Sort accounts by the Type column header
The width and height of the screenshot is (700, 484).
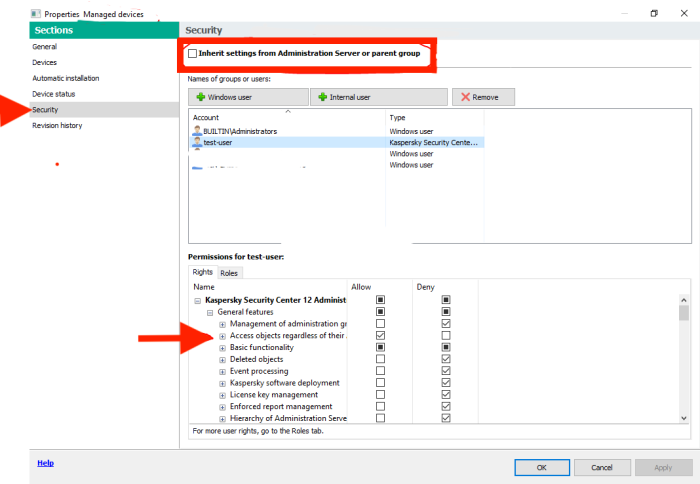(x=434, y=117)
